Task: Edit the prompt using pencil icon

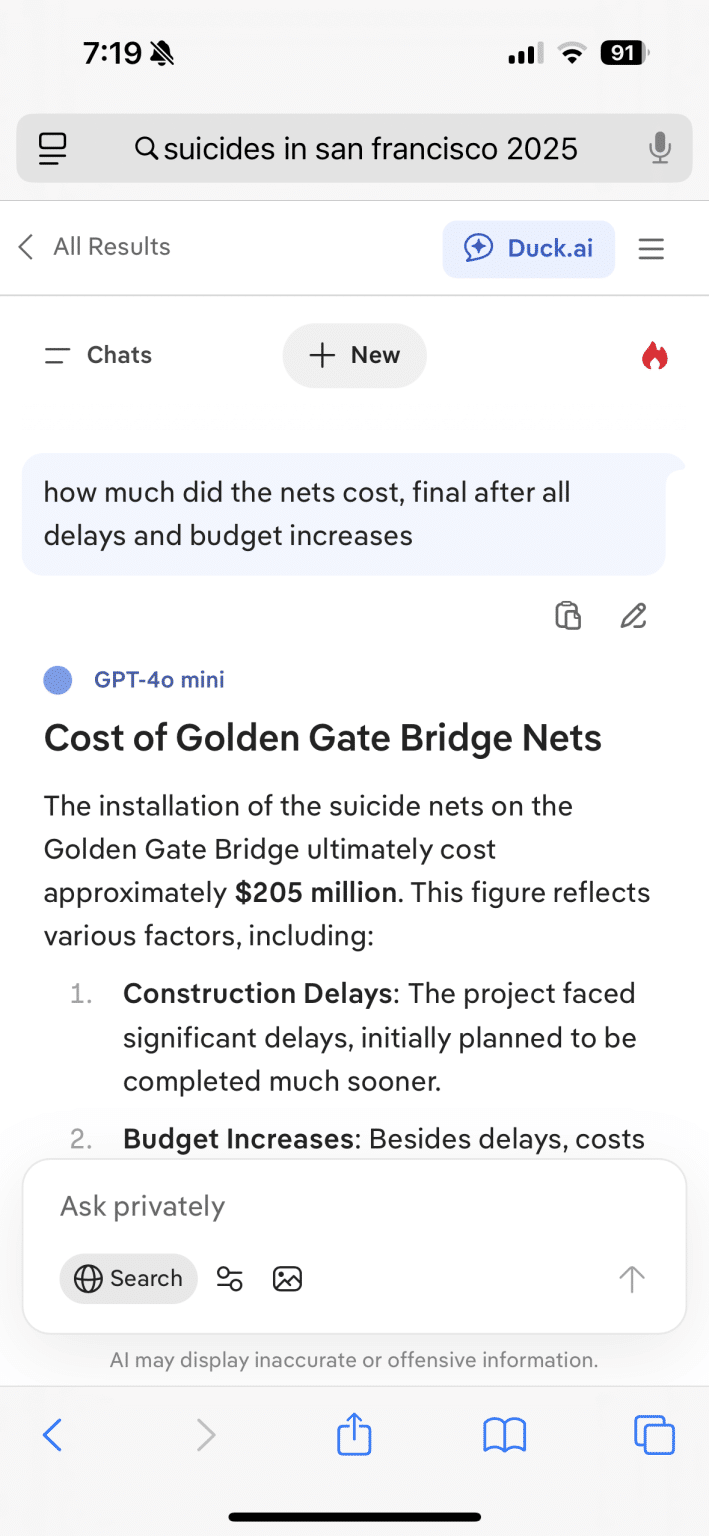Action: (633, 615)
